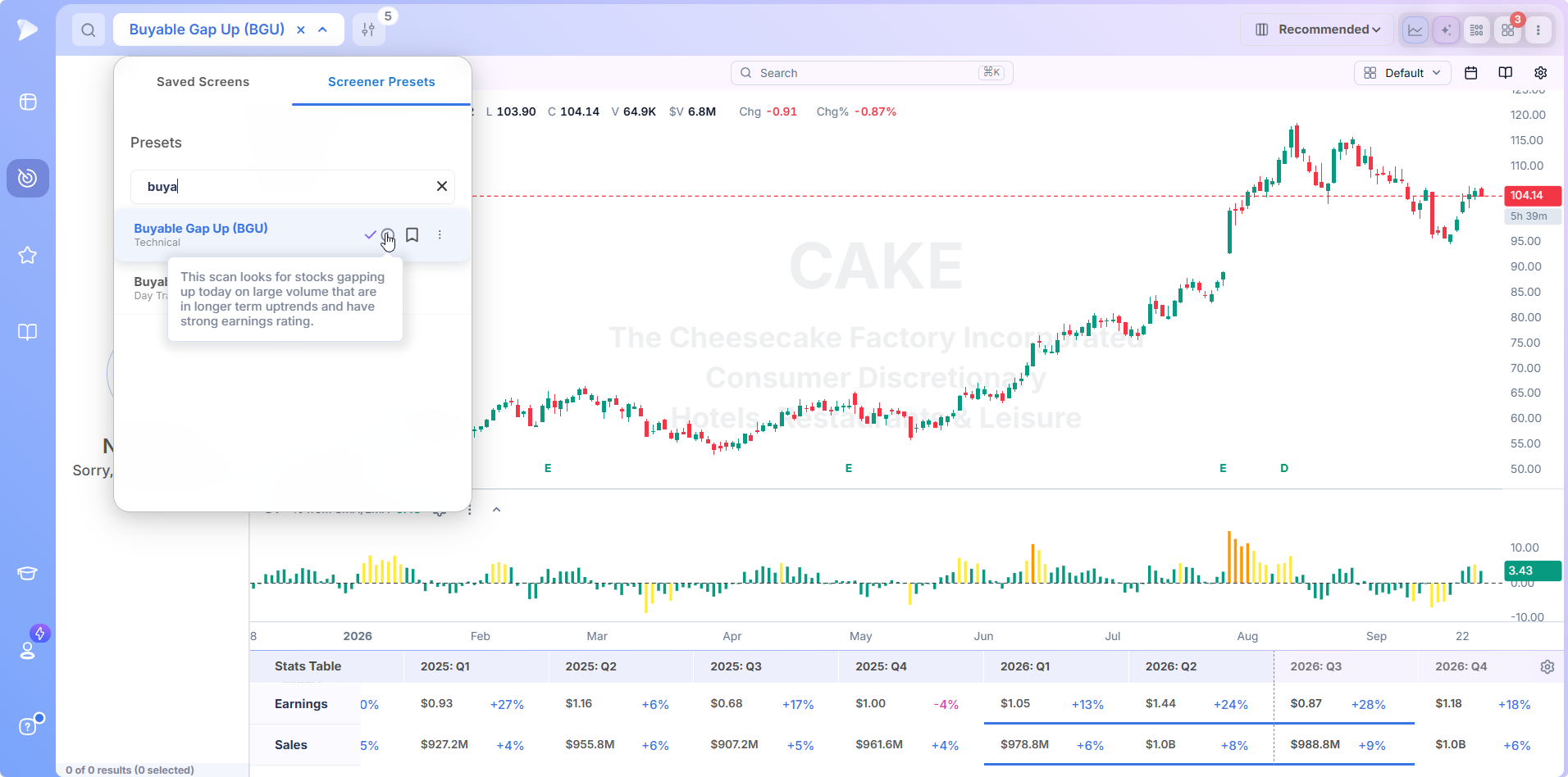Open chart settings gear at top right

point(1541,73)
